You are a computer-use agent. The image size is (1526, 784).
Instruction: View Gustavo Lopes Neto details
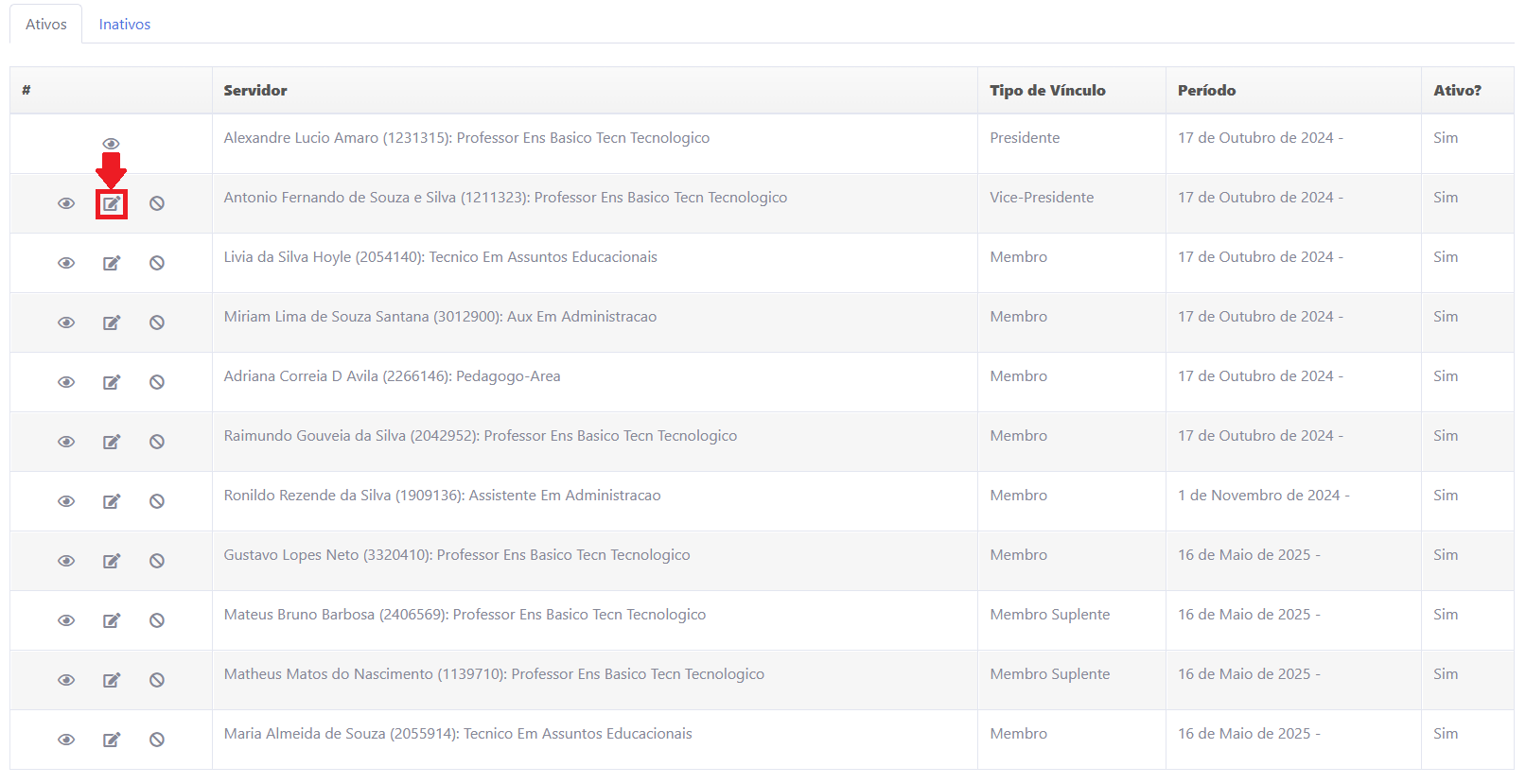(66, 561)
